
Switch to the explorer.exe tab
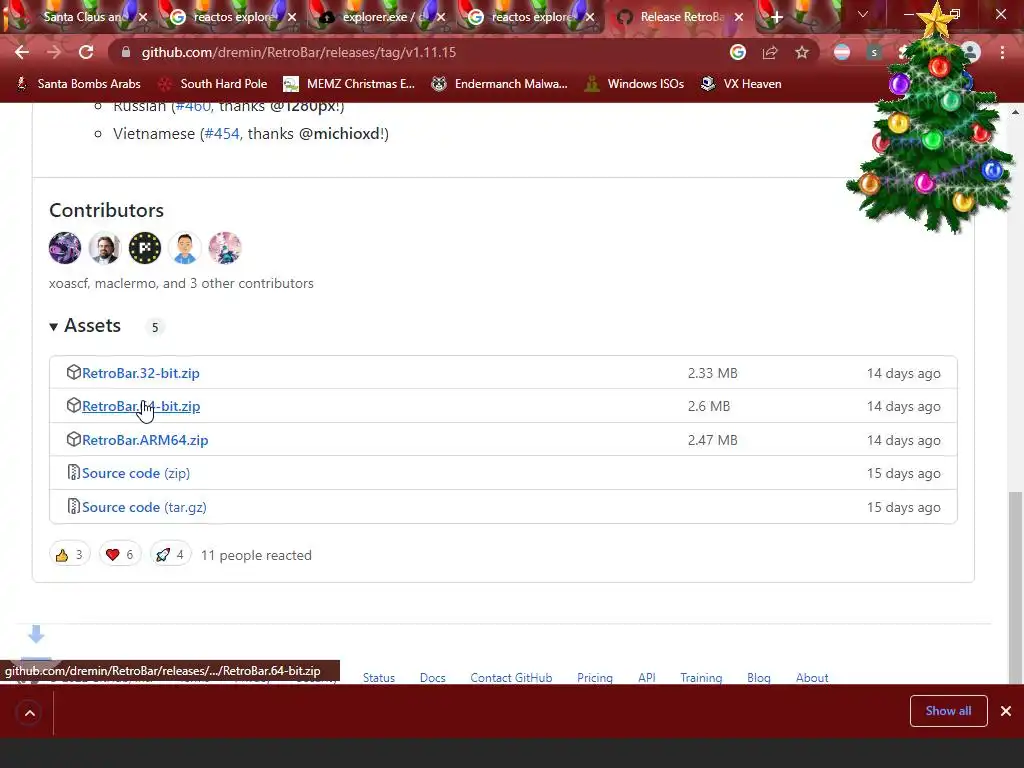point(384,17)
